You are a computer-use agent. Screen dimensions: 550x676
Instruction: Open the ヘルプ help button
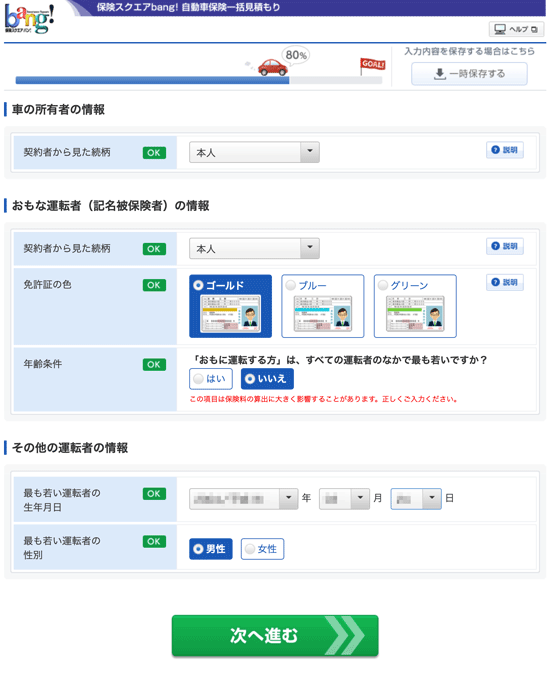[516, 29]
